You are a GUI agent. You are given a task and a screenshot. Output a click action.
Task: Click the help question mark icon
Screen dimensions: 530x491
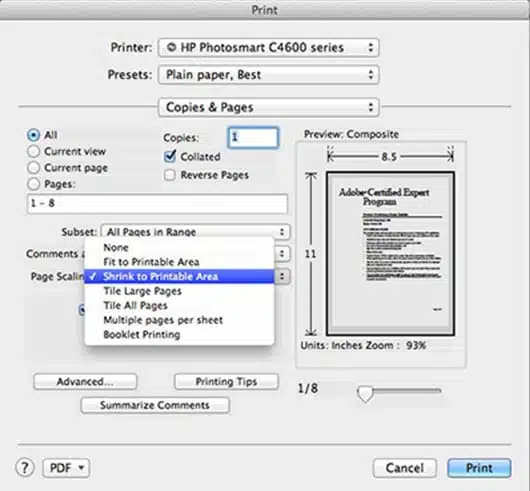point(25,468)
